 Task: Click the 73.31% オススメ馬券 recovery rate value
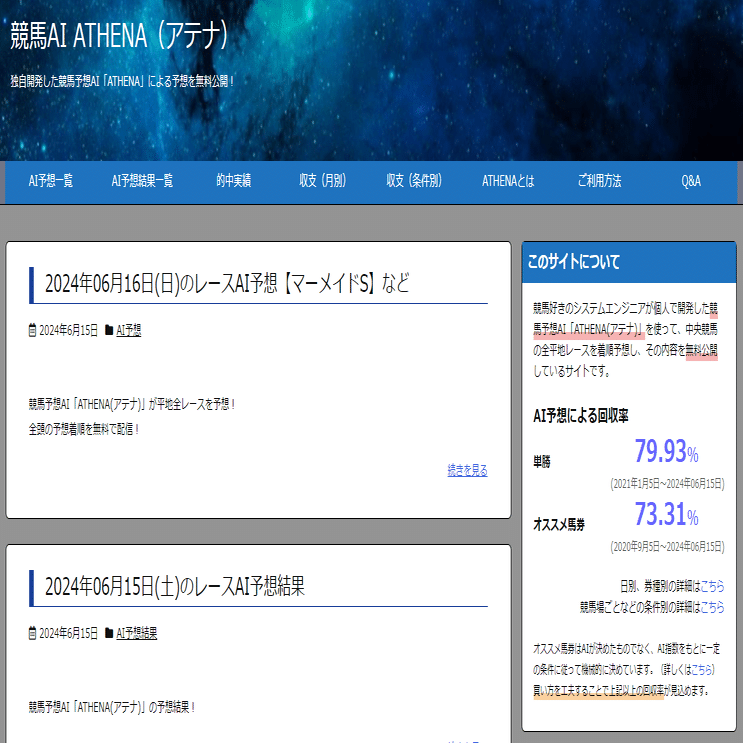click(x=666, y=514)
